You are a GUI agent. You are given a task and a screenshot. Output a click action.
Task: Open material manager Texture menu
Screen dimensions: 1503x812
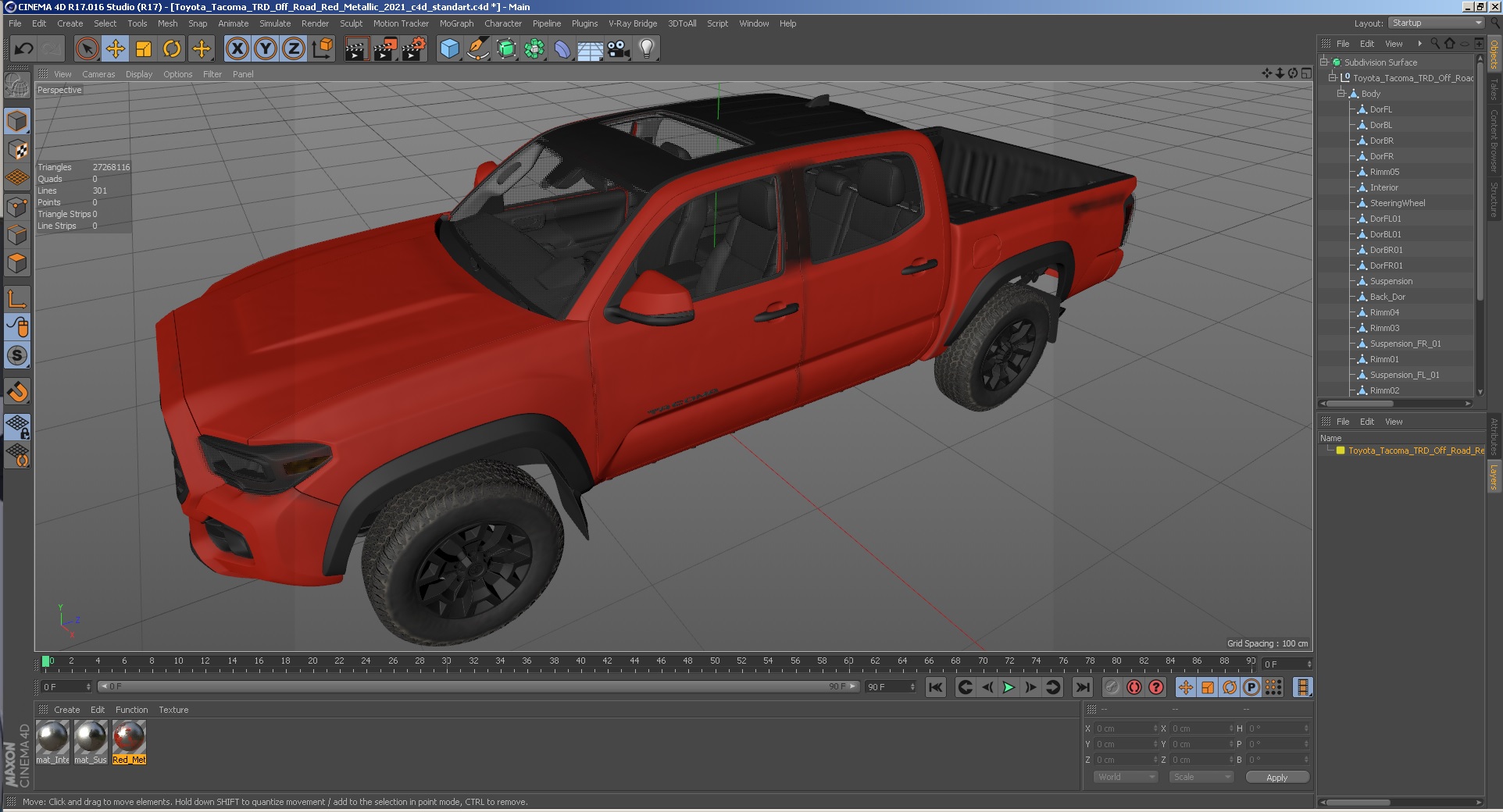click(173, 710)
